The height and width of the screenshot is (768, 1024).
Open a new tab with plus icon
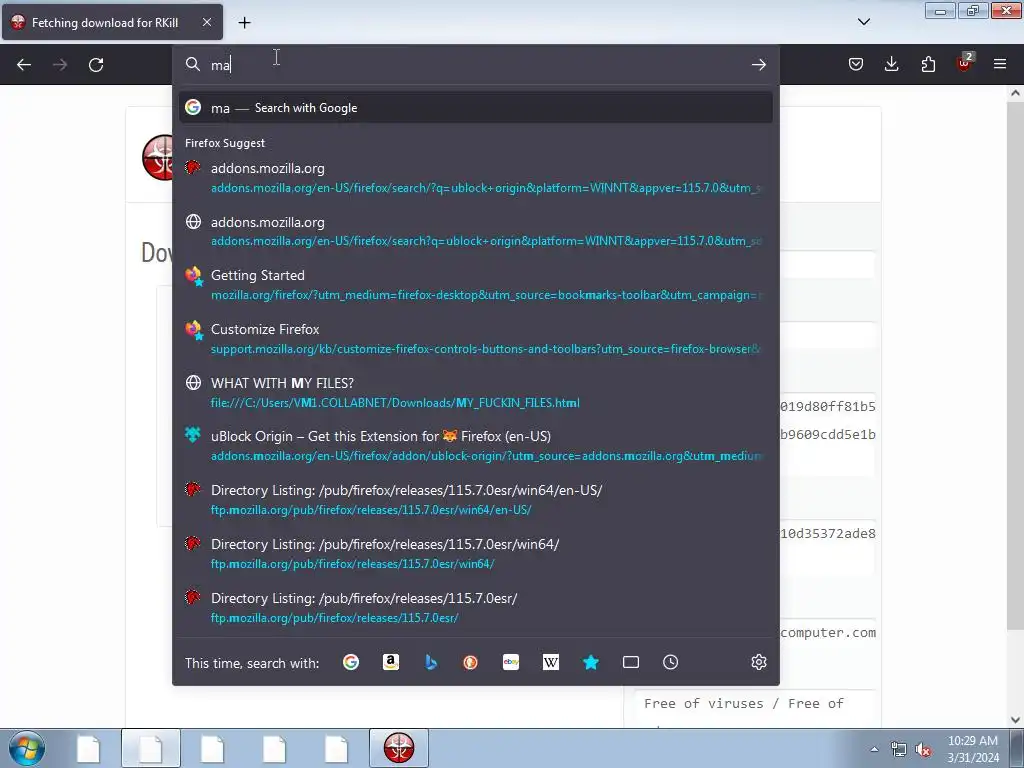click(244, 23)
